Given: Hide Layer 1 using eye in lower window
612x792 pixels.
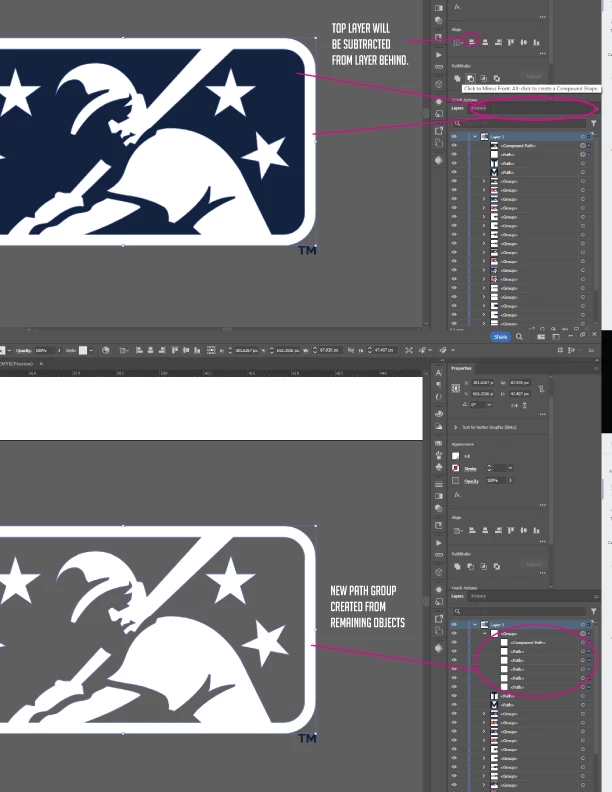Looking at the screenshot, I should 454,624.
